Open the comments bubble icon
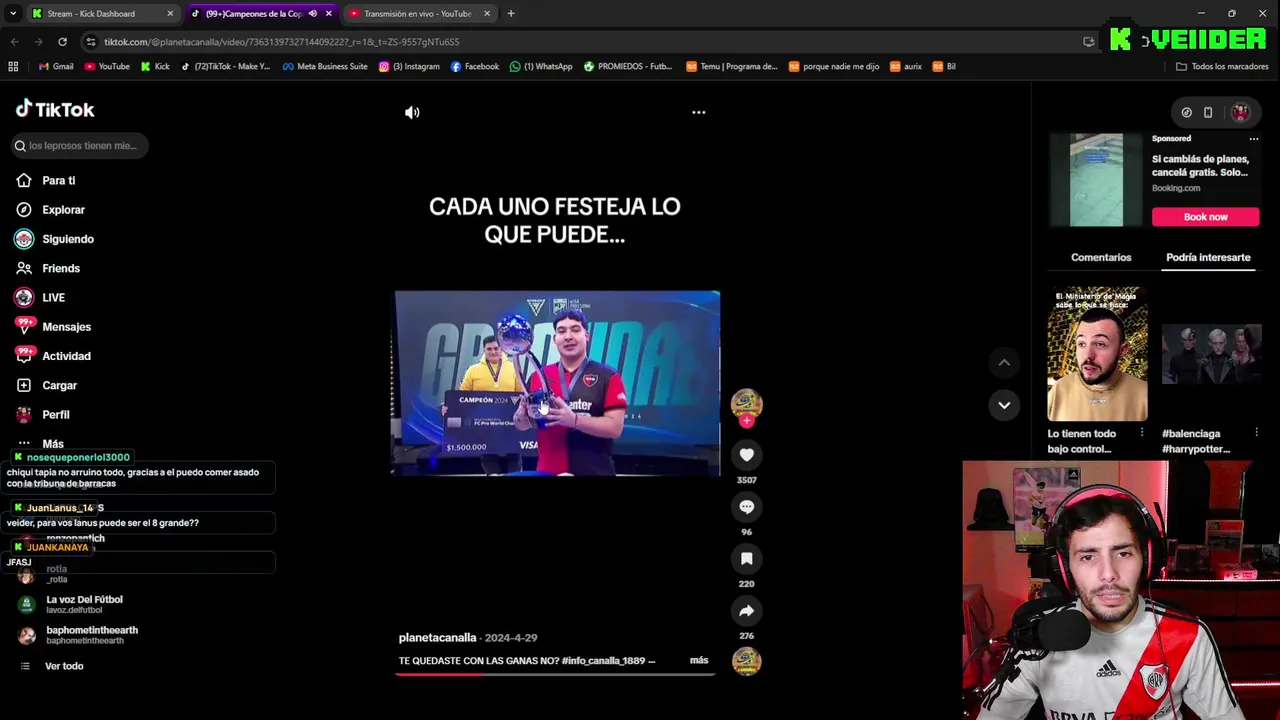Image resolution: width=1280 pixels, height=720 pixels. [746, 507]
